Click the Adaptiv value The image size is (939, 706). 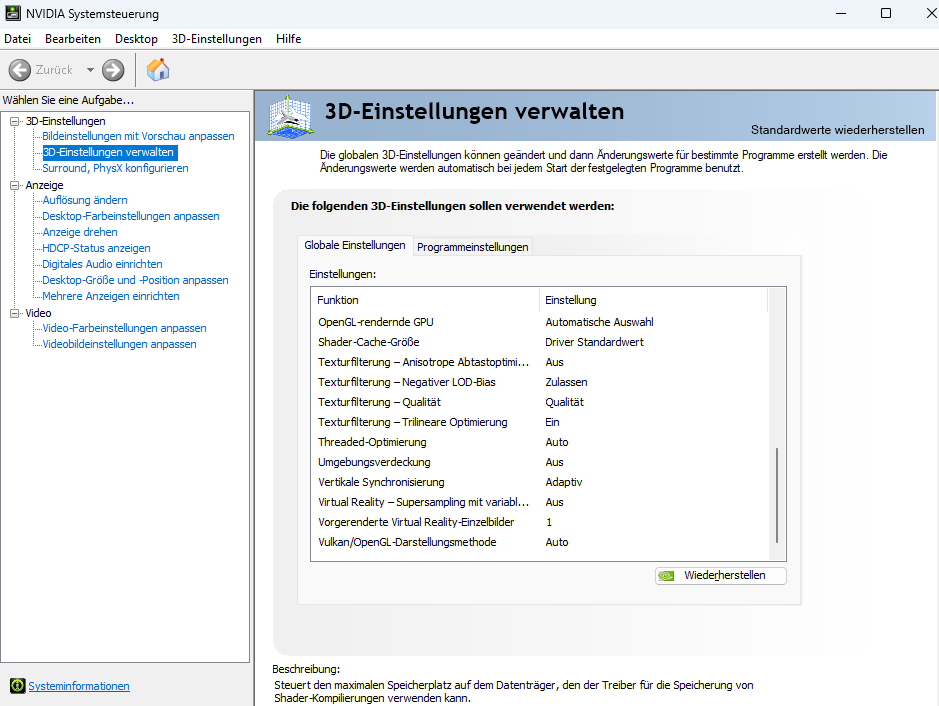tap(564, 482)
